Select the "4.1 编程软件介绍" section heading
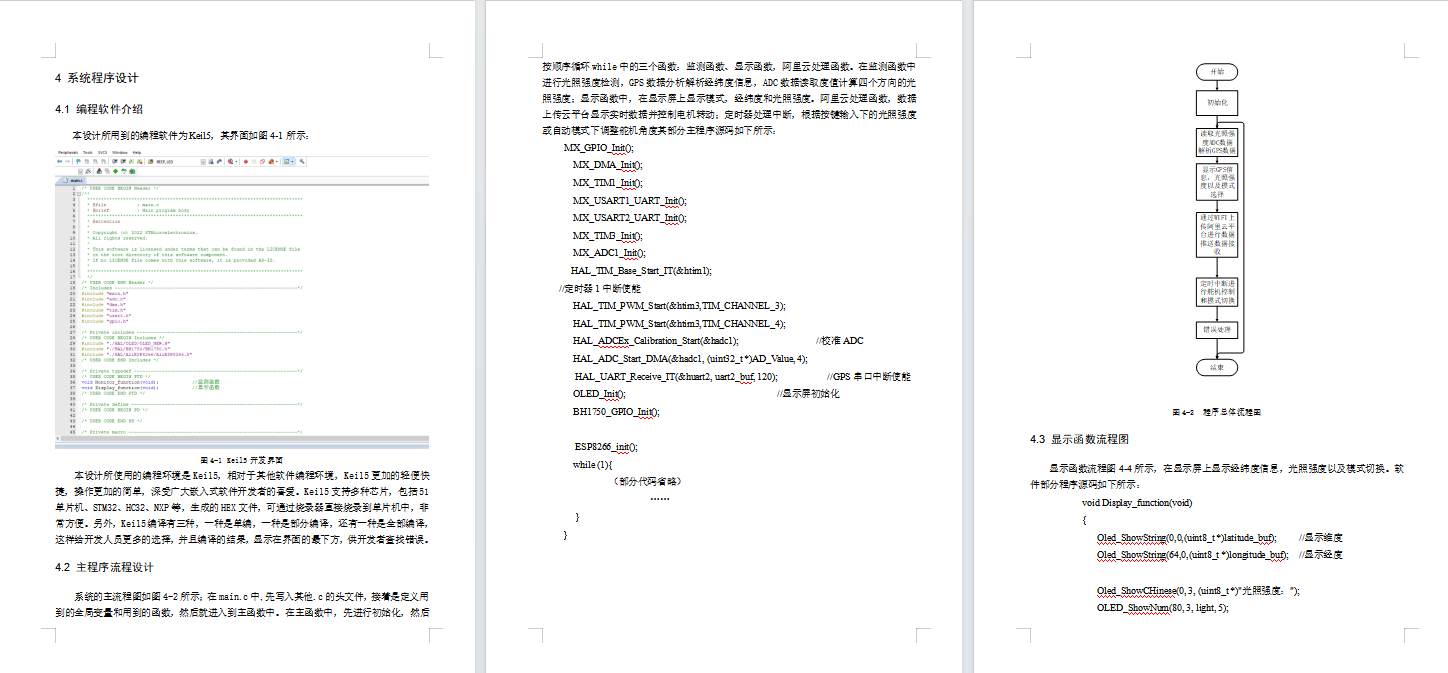This screenshot has width=1448, height=673. pos(106,110)
